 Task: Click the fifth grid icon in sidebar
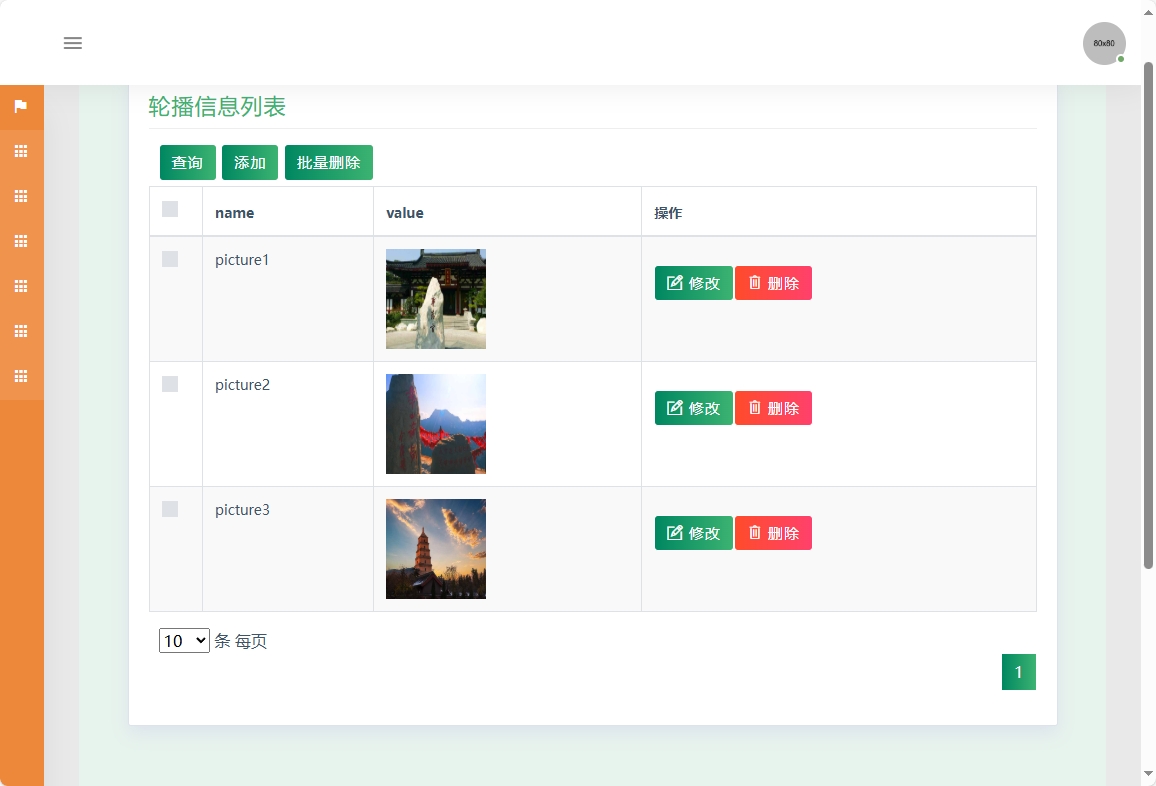point(21,331)
